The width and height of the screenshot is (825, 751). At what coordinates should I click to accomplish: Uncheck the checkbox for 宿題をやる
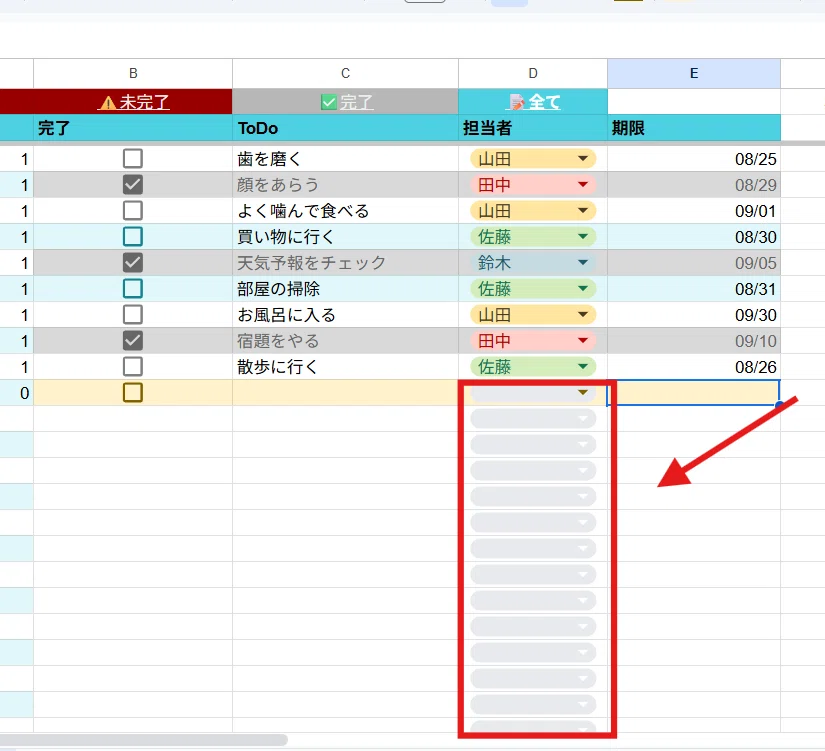click(133, 341)
